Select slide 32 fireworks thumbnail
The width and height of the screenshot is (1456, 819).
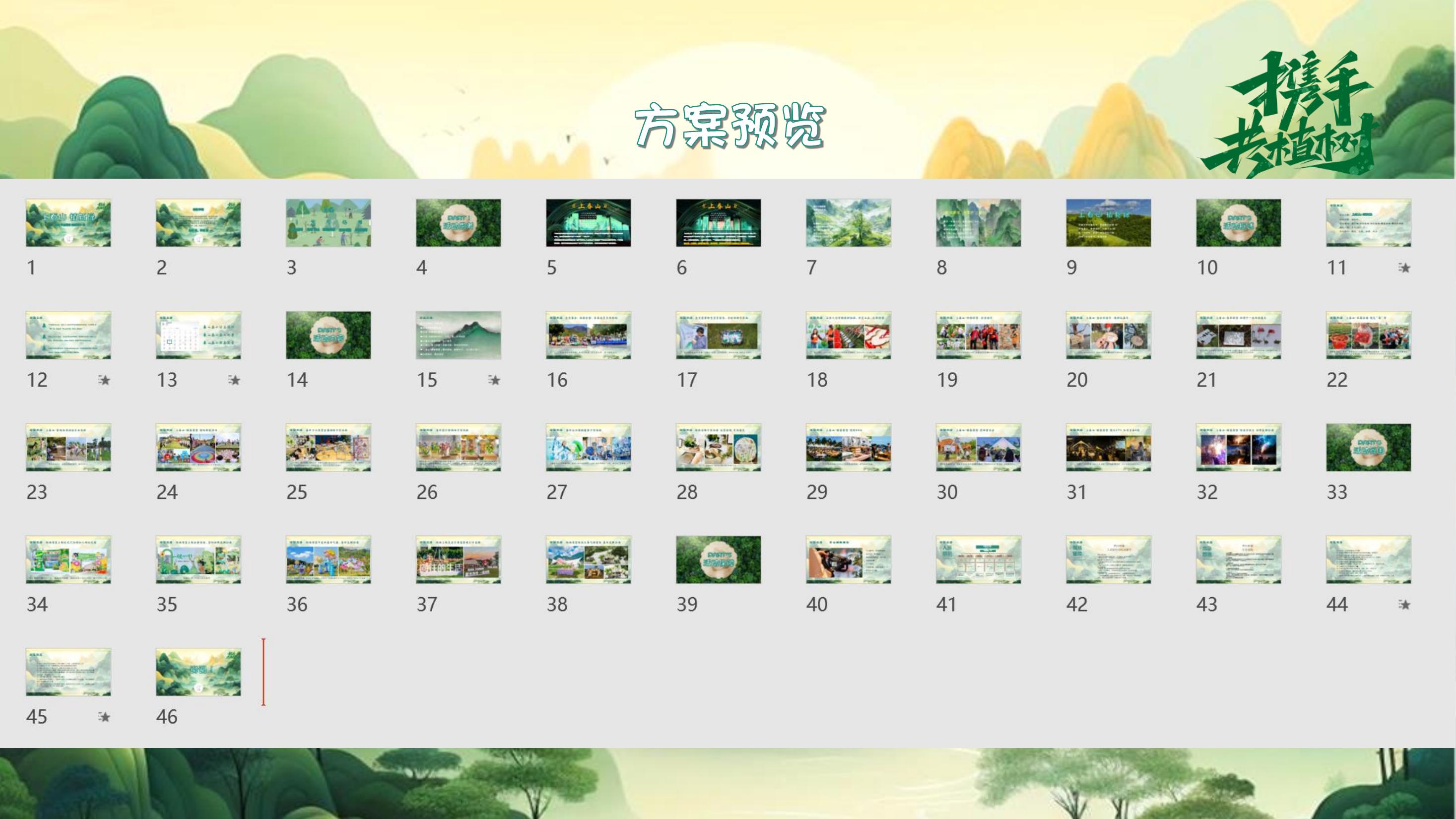[1238, 448]
